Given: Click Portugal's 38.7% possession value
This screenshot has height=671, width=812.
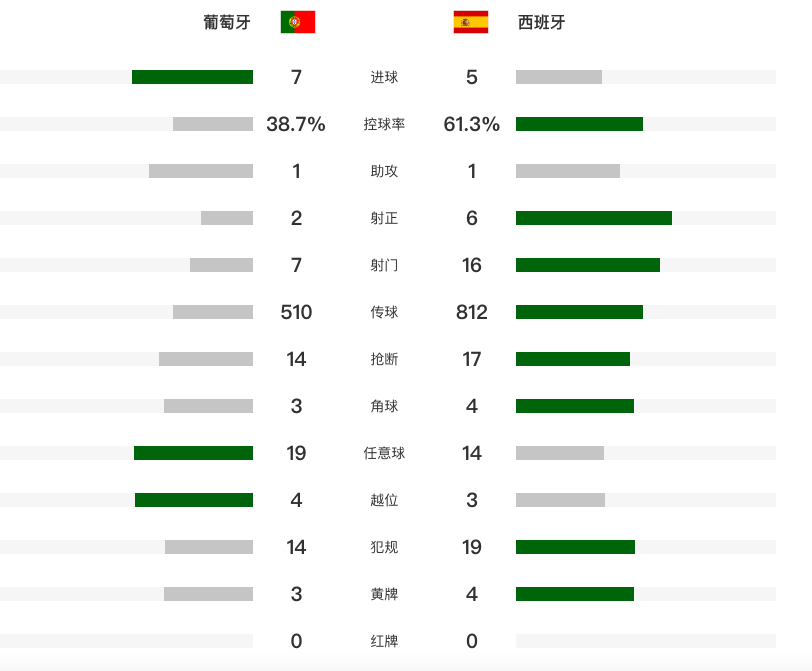Looking at the screenshot, I should (x=296, y=124).
